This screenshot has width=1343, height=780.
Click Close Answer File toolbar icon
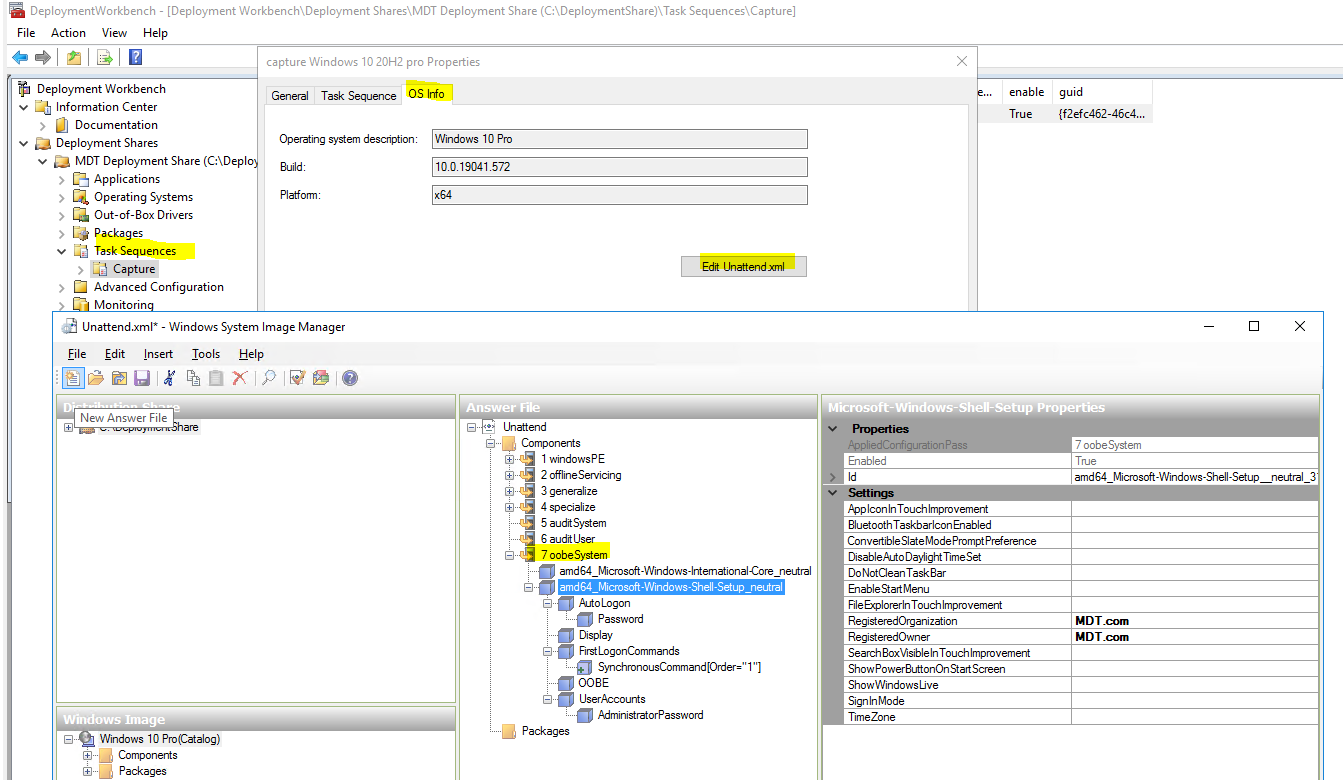coord(119,378)
